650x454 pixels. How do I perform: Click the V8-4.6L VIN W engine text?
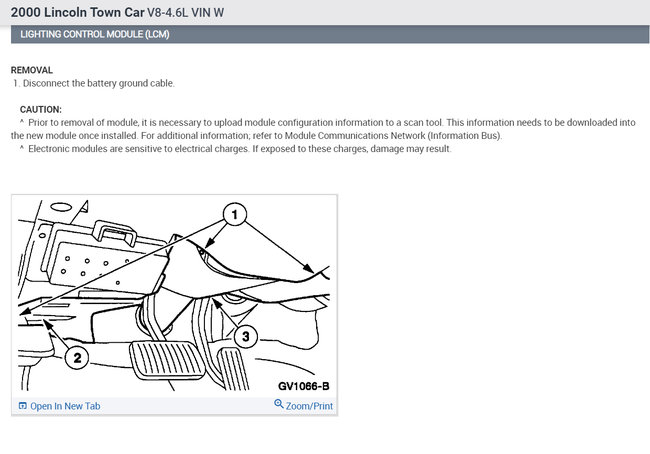pyautogui.click(x=185, y=13)
